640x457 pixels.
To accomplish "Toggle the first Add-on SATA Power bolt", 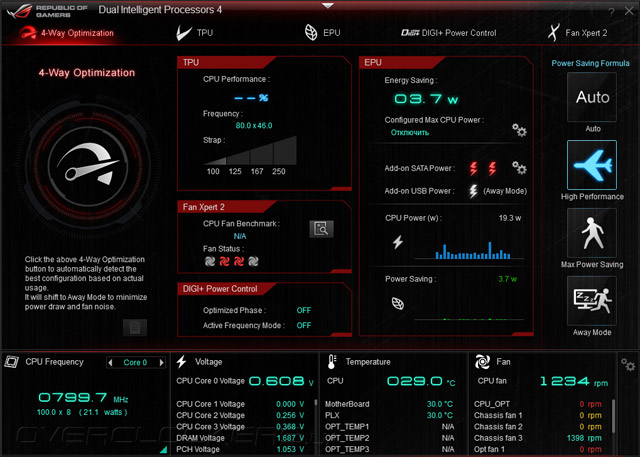I will (473, 168).
